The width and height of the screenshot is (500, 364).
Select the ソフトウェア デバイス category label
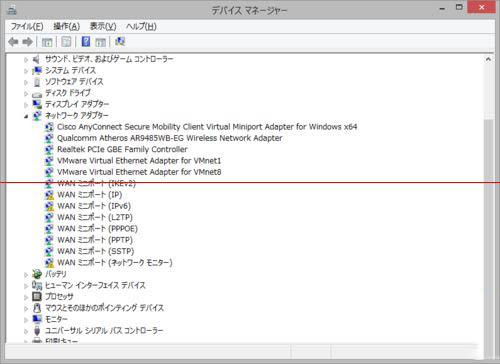coord(74,82)
